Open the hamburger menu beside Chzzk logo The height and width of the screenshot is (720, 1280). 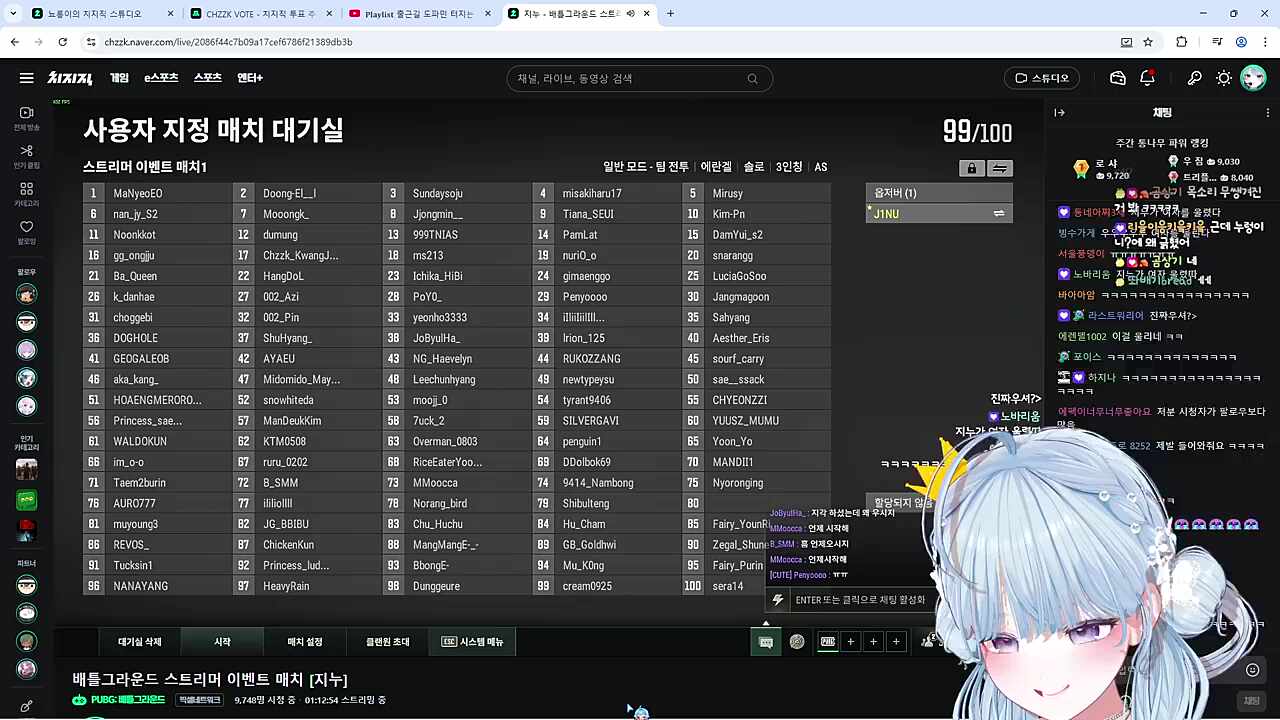point(26,78)
